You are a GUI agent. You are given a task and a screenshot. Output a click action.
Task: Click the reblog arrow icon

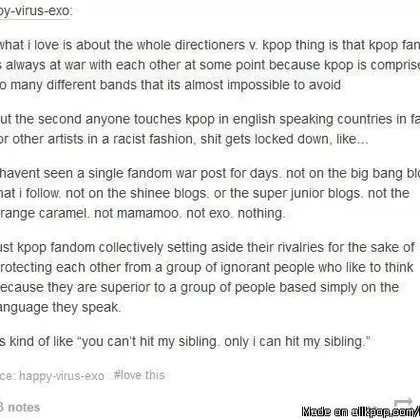(x=403, y=402)
